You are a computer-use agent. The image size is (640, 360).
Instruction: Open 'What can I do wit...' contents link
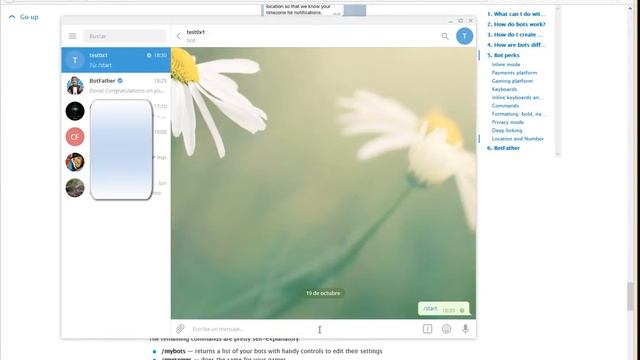(x=516, y=14)
